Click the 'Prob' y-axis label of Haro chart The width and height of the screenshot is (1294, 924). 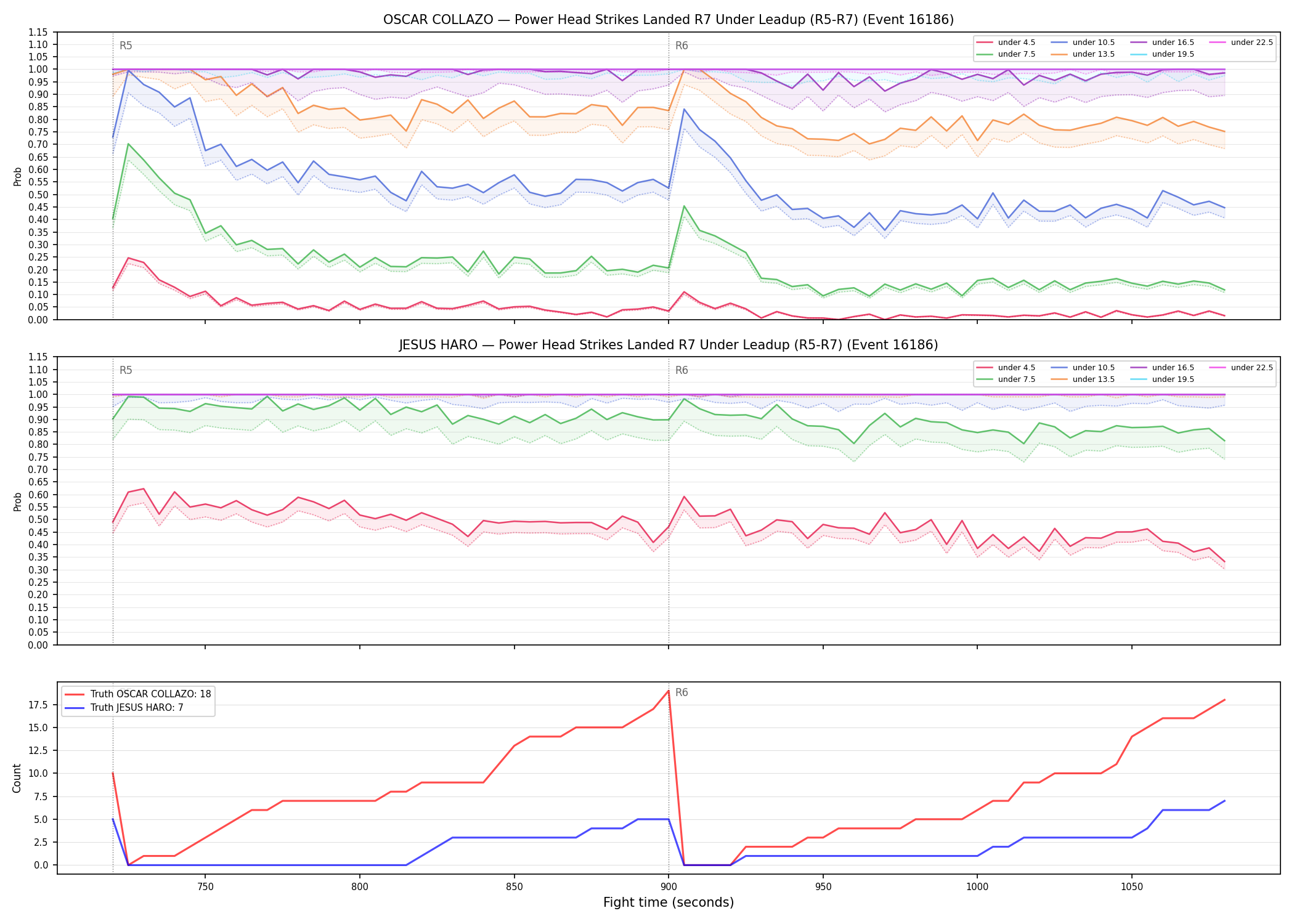(x=17, y=501)
